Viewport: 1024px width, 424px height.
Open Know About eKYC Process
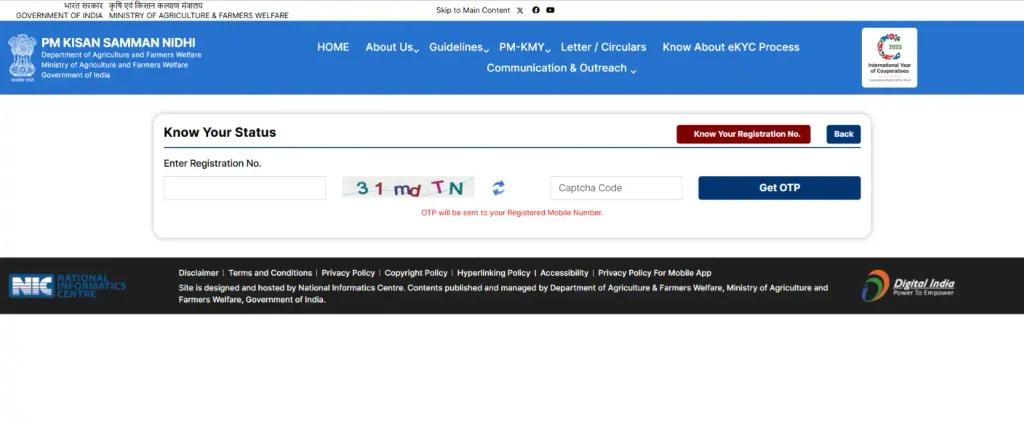[731, 47]
